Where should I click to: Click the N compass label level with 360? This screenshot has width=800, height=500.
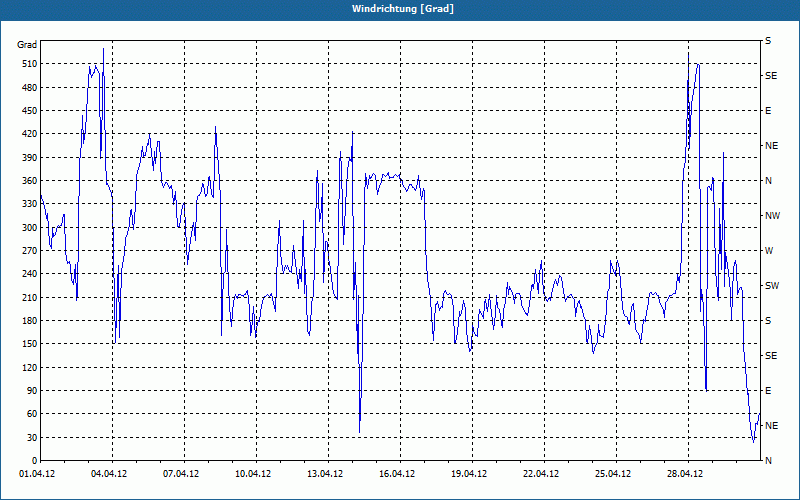[x=769, y=181]
